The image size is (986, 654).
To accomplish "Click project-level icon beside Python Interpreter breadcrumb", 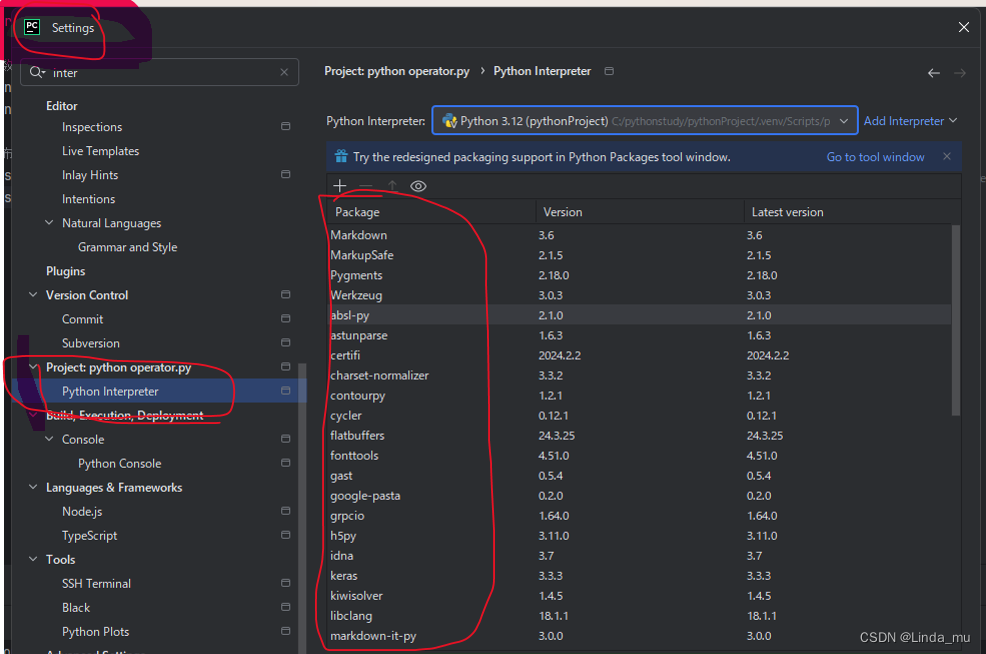I will [609, 71].
